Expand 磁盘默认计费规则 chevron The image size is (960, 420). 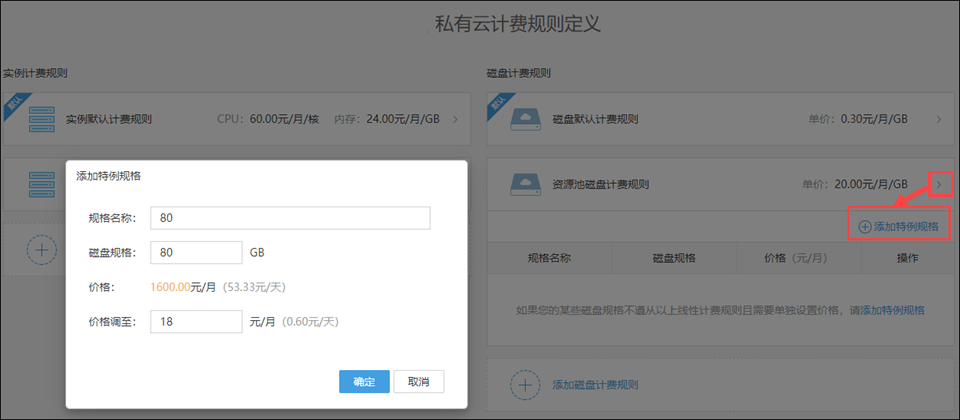point(940,119)
